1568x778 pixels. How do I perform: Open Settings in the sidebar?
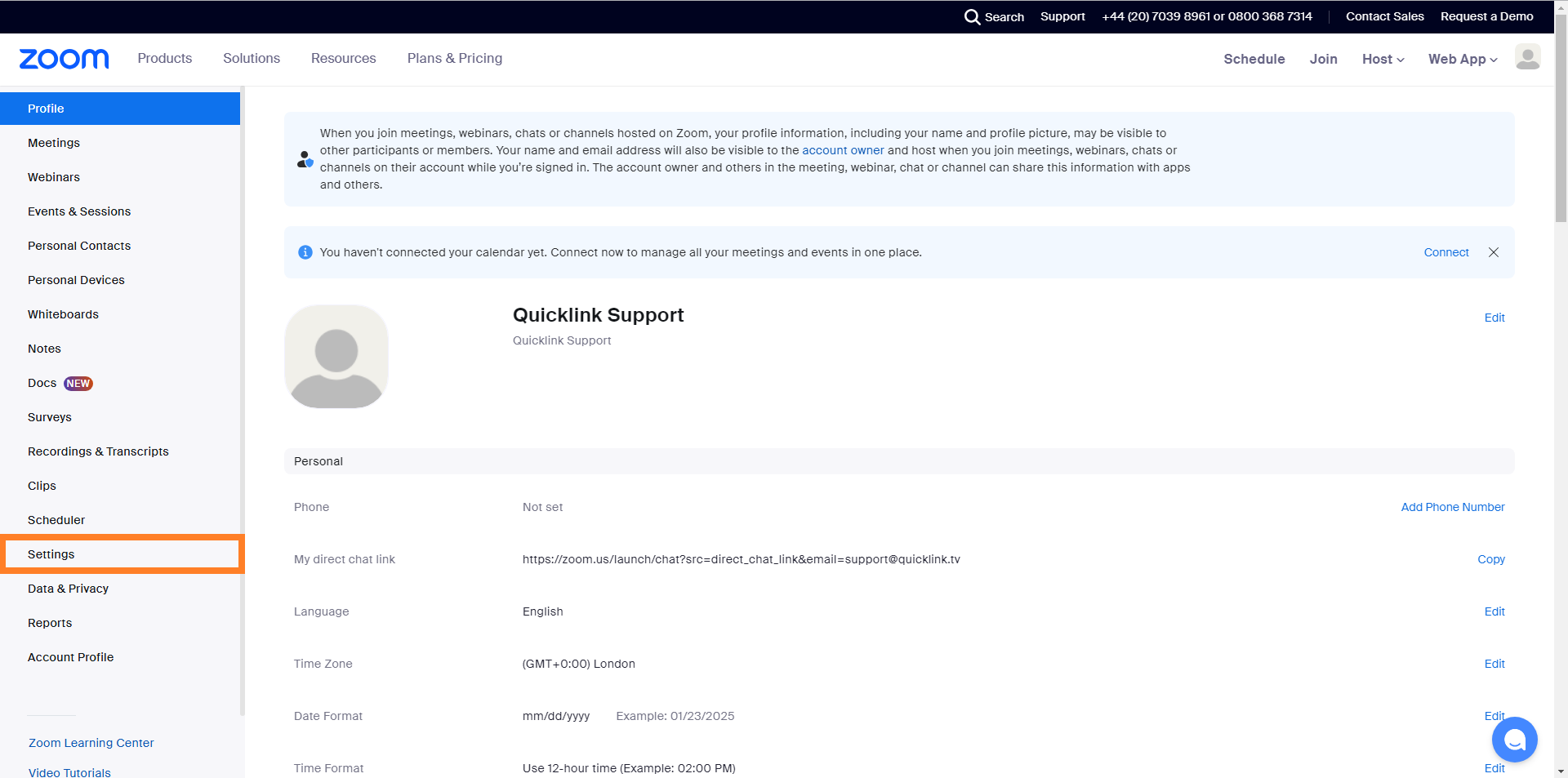(x=120, y=554)
